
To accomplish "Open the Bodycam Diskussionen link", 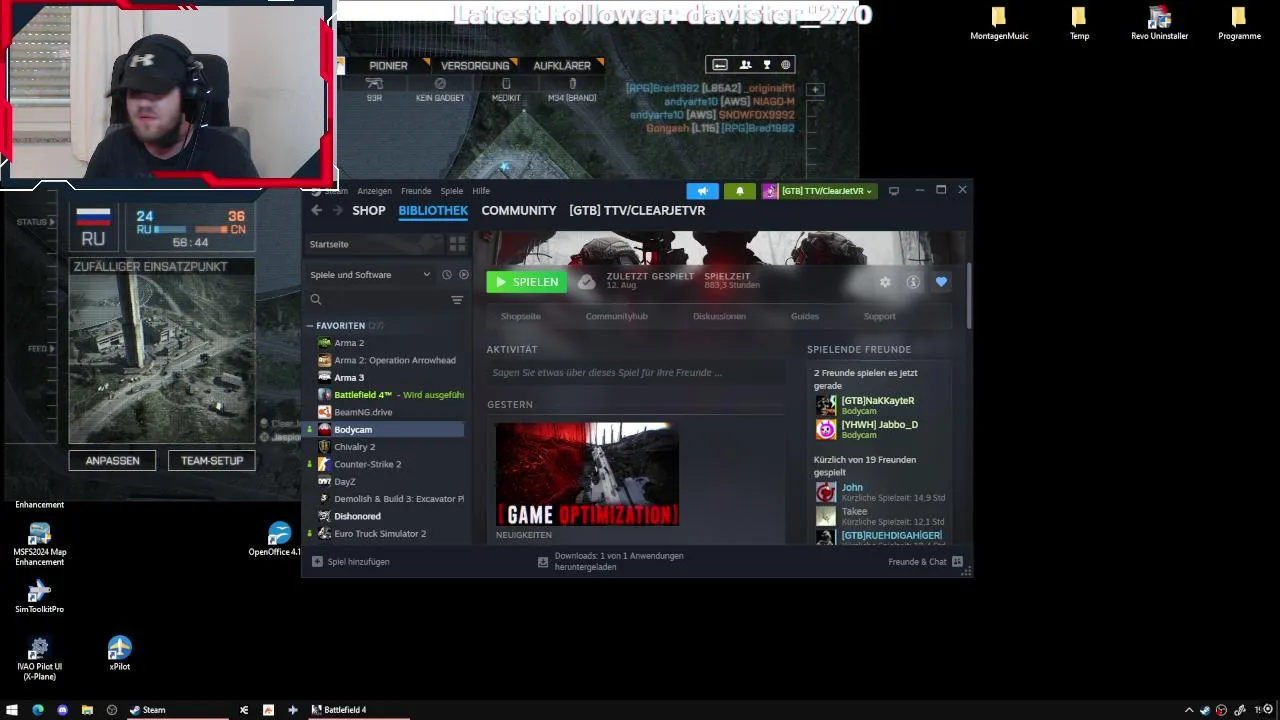I will click(719, 316).
